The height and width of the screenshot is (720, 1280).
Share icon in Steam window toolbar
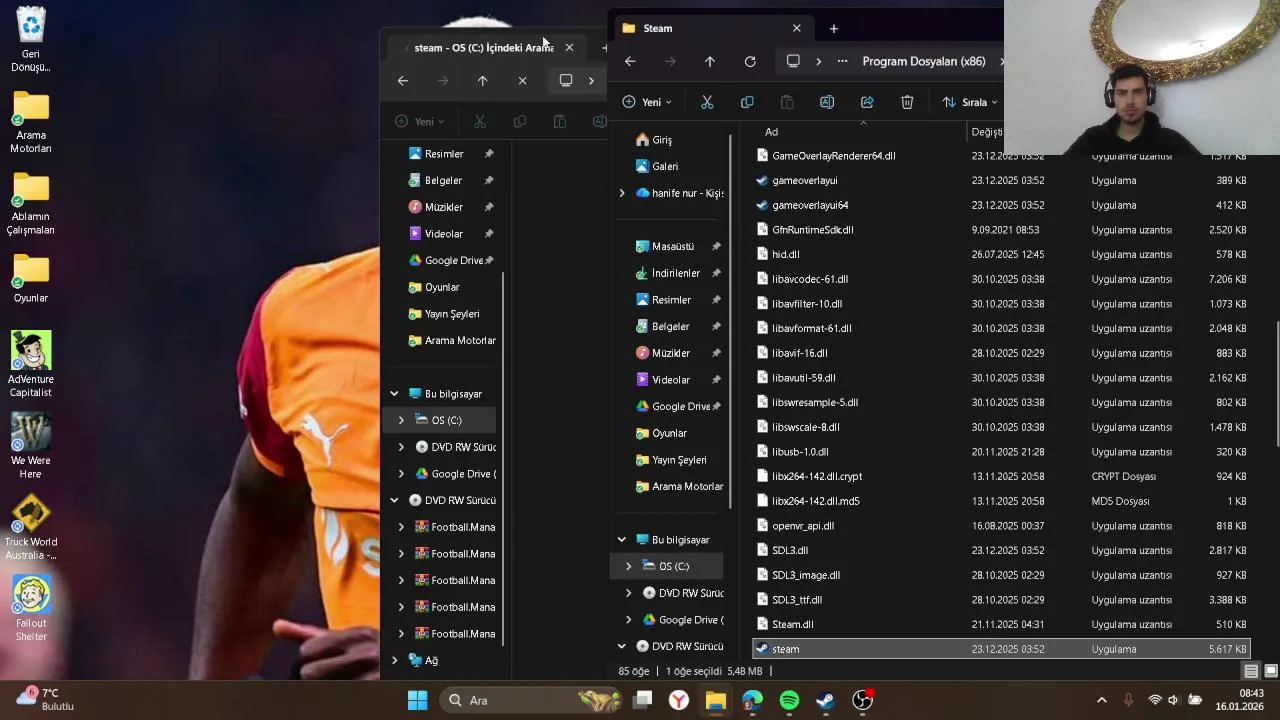pos(867,102)
